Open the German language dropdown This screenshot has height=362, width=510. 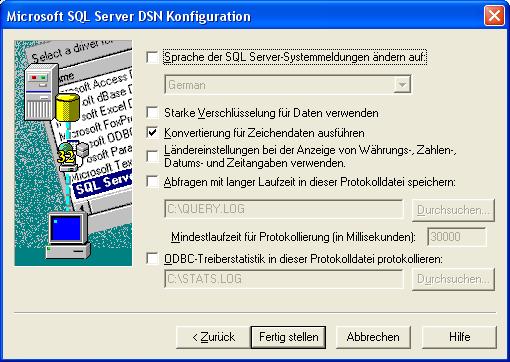402,85
